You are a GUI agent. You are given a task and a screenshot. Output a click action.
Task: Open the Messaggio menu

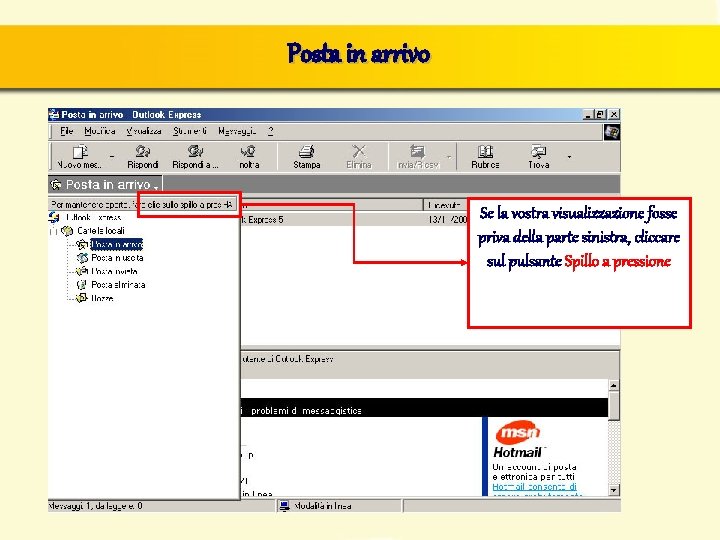pyautogui.click(x=237, y=131)
